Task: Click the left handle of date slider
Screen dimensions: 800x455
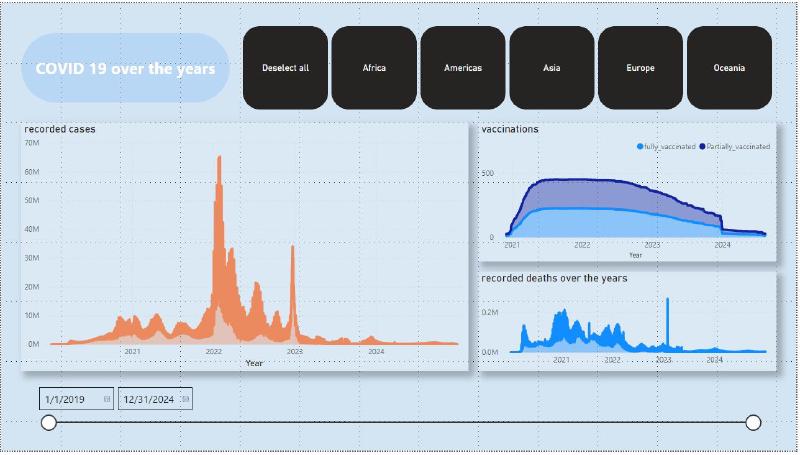Action: pyautogui.click(x=49, y=423)
